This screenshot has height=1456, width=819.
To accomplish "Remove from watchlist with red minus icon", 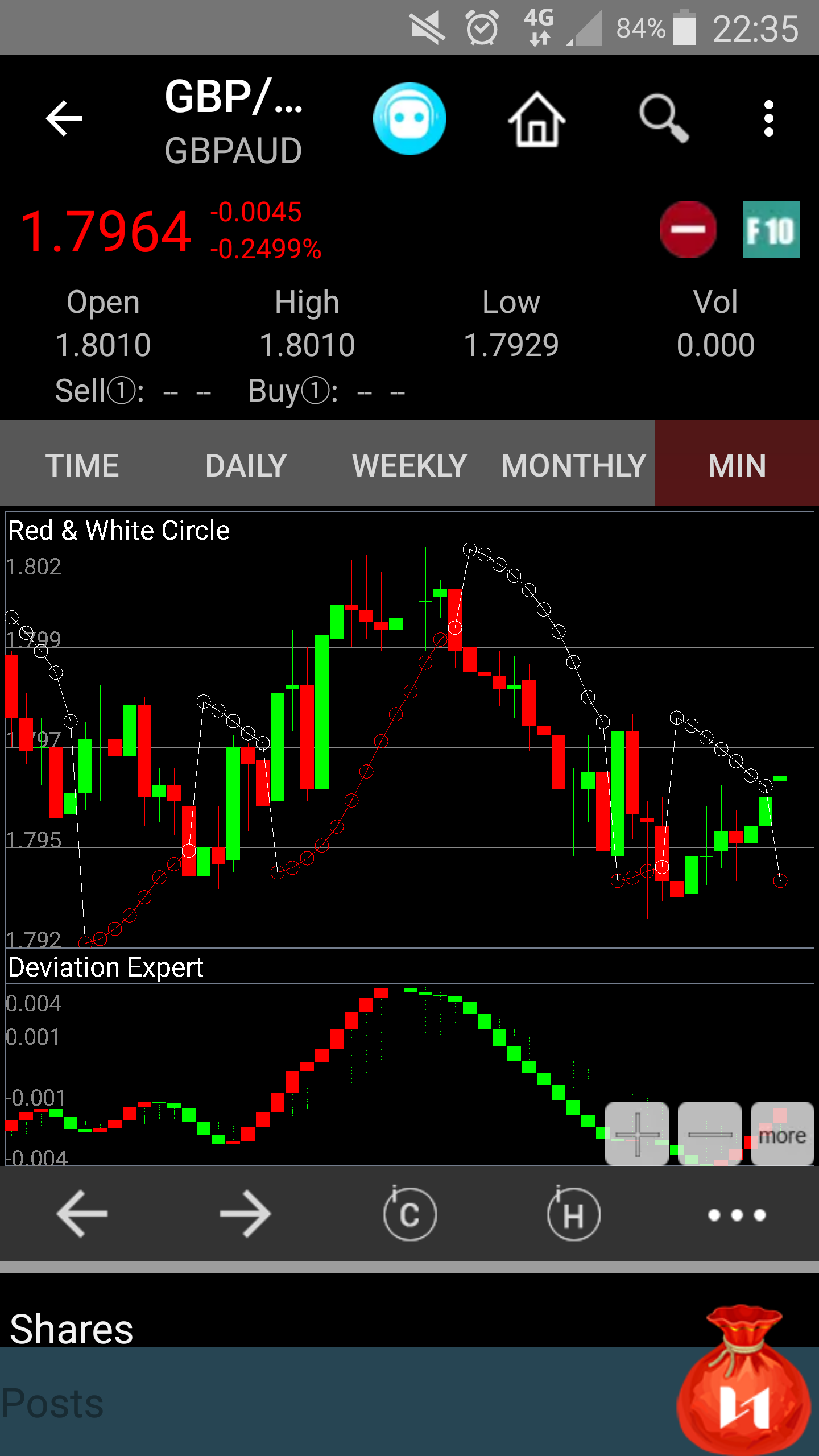I will pyautogui.click(x=688, y=229).
